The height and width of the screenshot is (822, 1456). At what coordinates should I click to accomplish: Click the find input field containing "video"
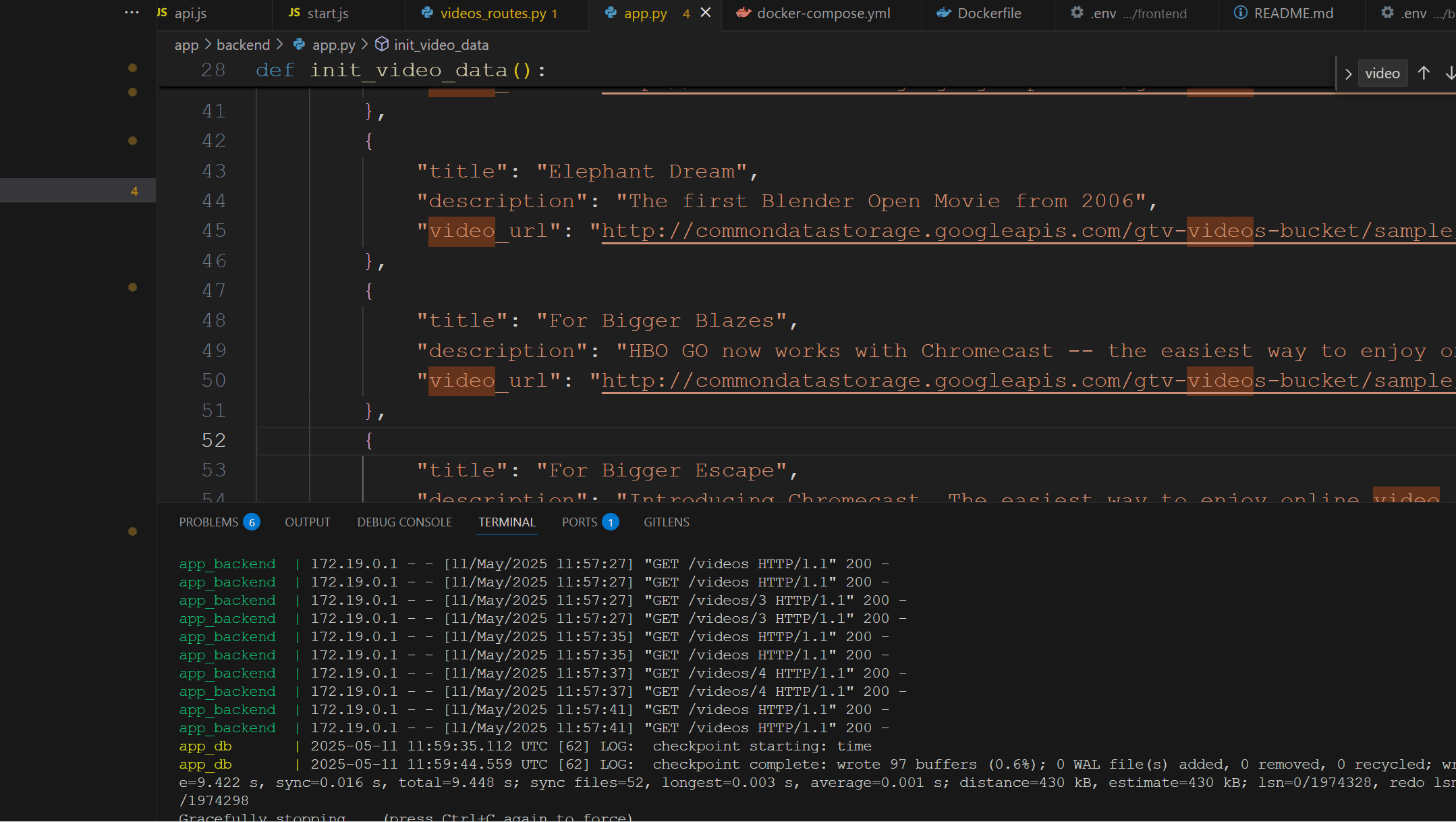1382,74
